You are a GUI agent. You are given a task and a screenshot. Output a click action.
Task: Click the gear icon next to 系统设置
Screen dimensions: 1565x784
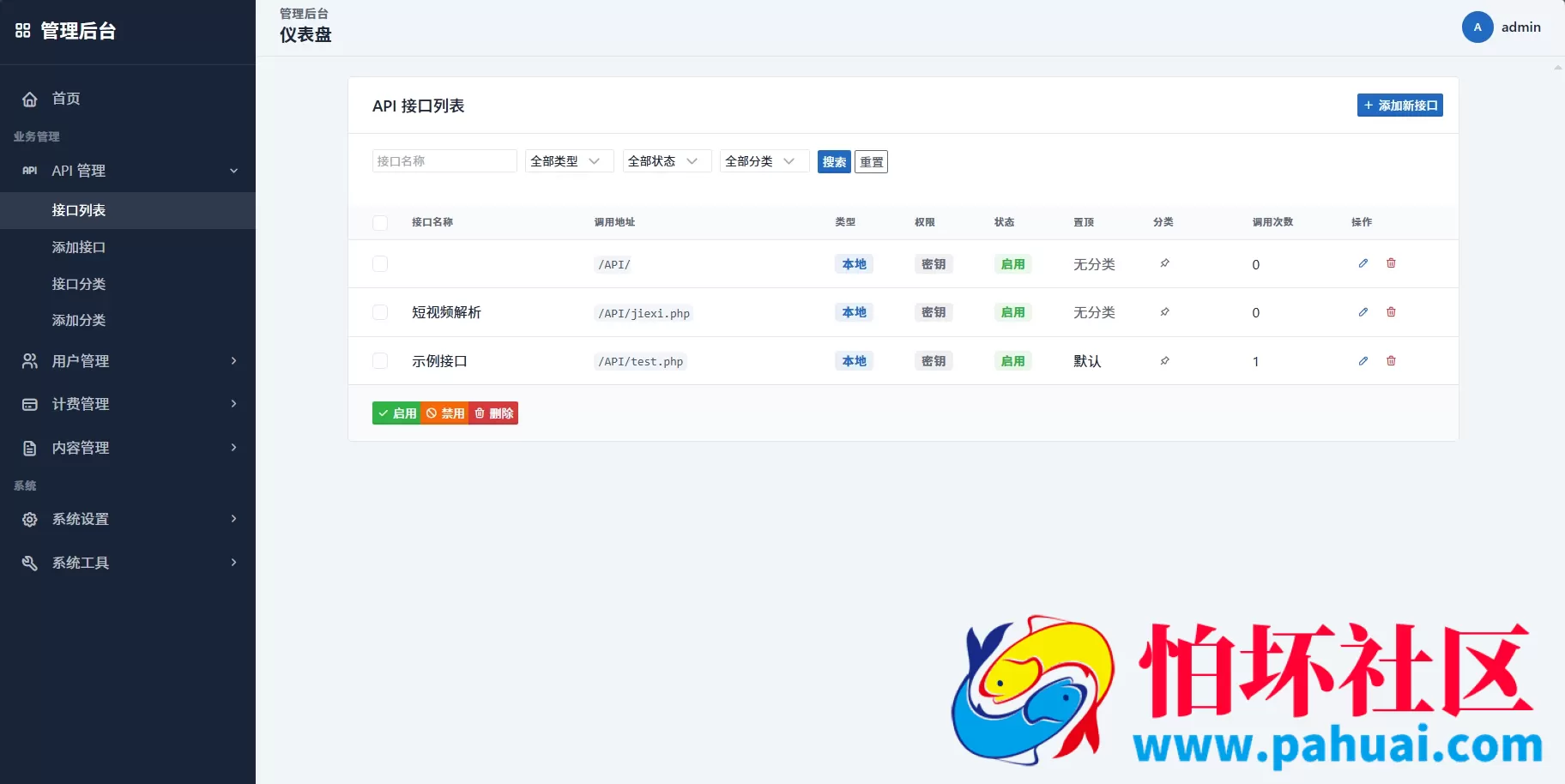(30, 519)
